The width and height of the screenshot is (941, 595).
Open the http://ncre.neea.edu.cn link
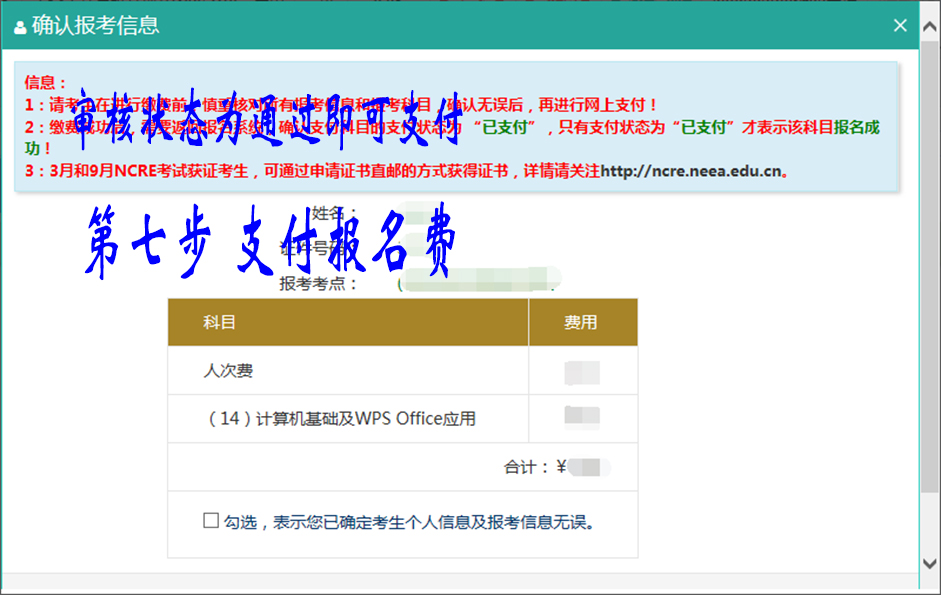click(690, 171)
